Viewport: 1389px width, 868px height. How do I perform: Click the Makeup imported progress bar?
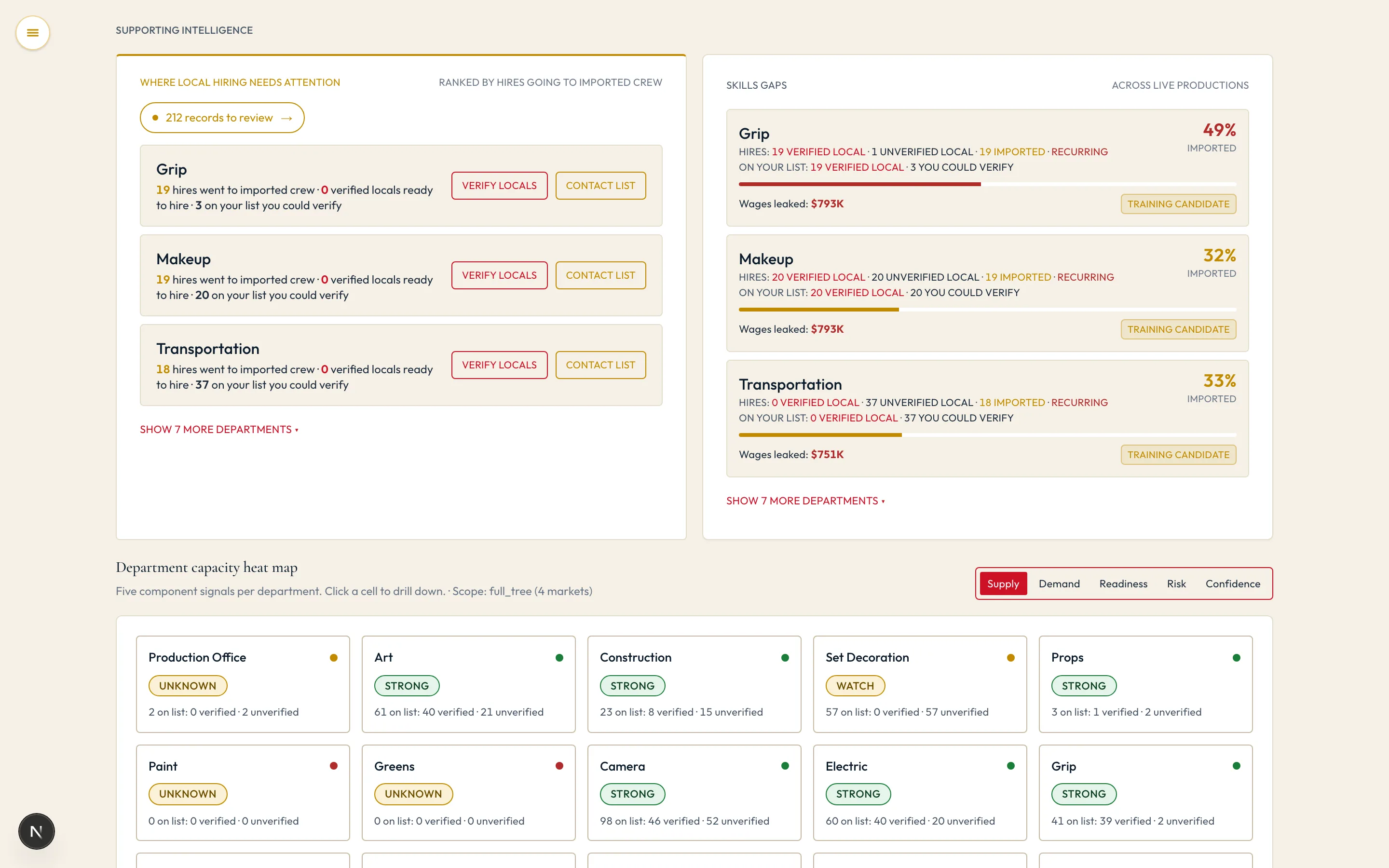[987, 310]
